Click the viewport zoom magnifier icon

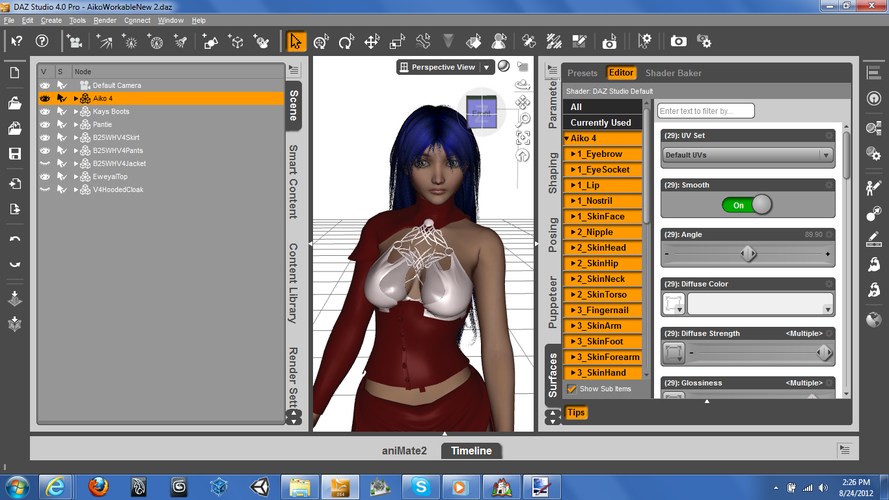click(x=523, y=120)
